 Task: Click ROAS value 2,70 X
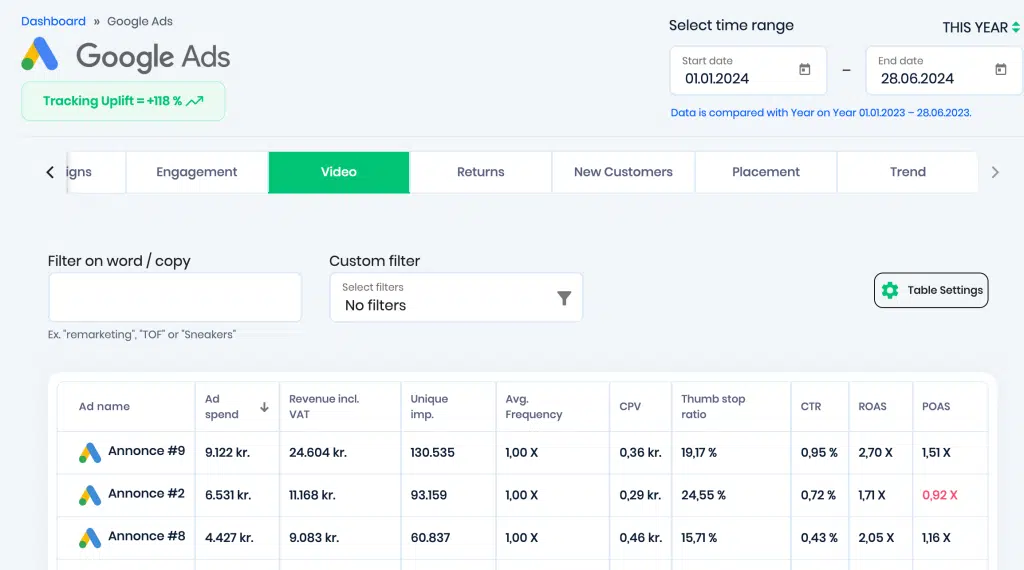tap(875, 452)
